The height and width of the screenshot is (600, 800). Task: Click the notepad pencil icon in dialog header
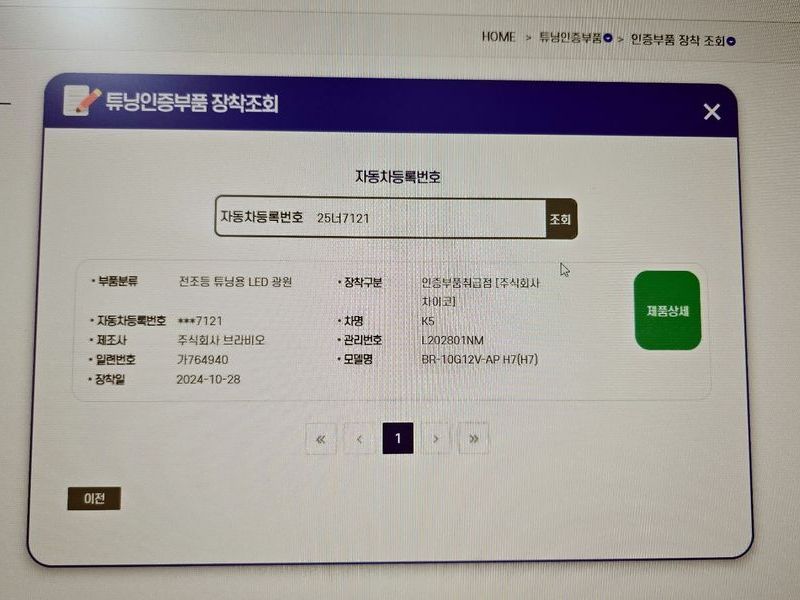click(x=82, y=101)
